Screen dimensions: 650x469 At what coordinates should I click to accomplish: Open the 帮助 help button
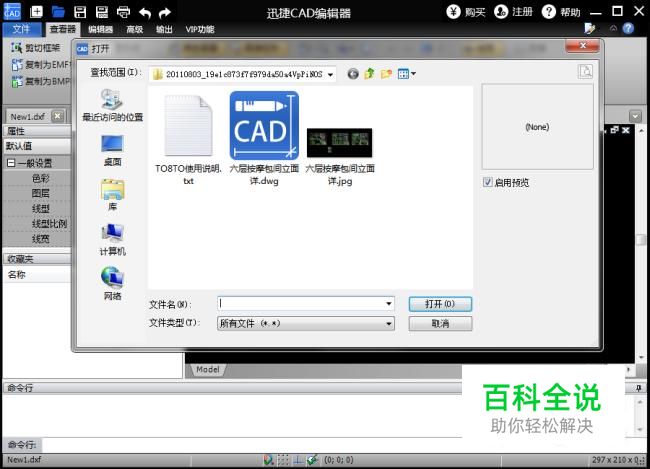(x=561, y=12)
